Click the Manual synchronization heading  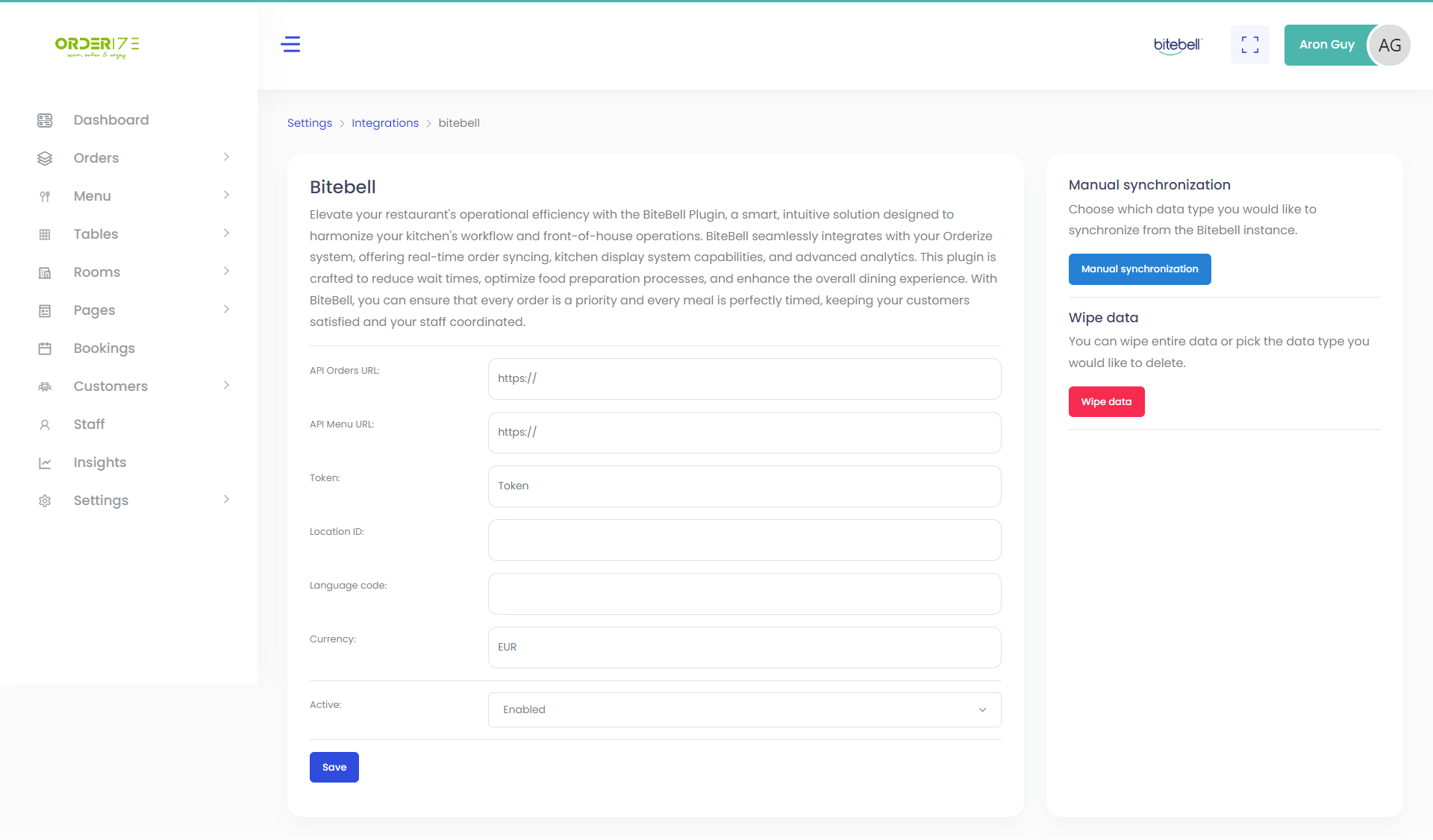pyautogui.click(x=1149, y=185)
